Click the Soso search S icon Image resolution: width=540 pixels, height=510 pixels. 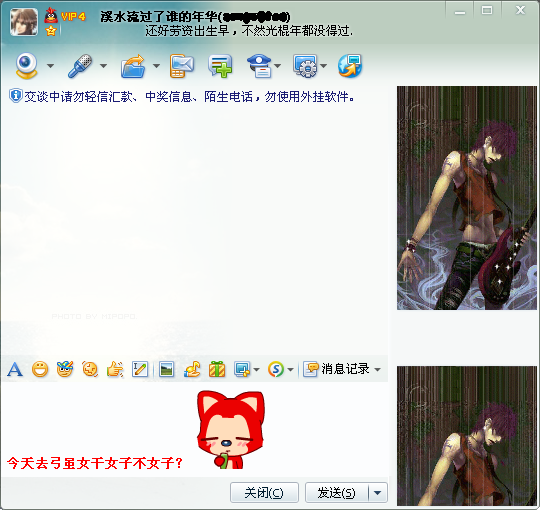pyautogui.click(x=276, y=370)
